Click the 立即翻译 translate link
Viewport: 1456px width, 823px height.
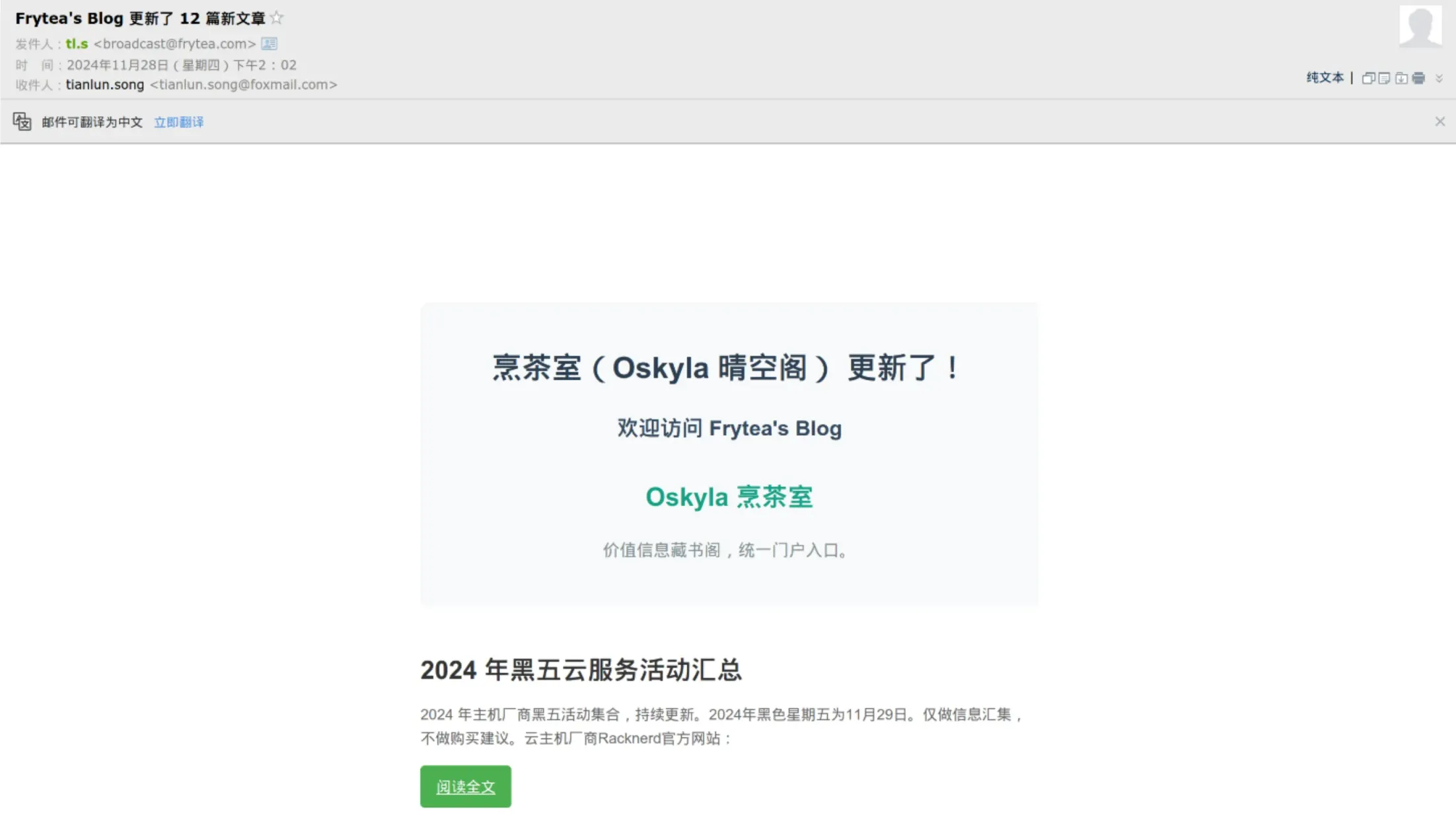(178, 122)
